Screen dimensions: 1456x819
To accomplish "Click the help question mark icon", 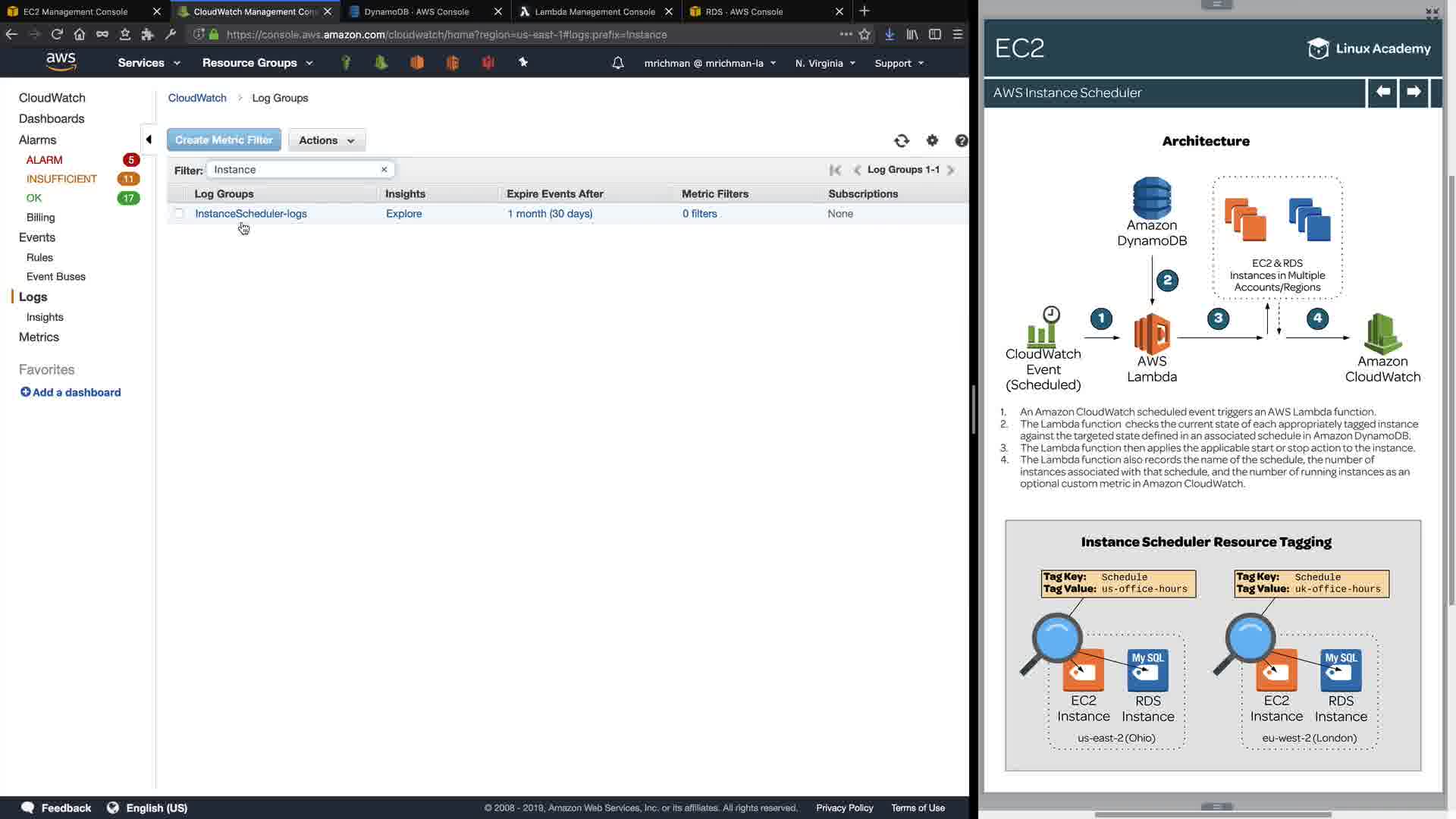I will tap(961, 140).
